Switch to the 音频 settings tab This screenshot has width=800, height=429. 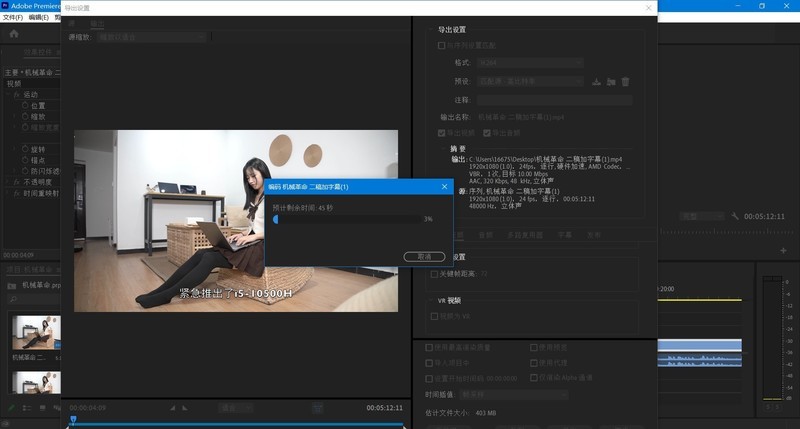tap(486, 235)
